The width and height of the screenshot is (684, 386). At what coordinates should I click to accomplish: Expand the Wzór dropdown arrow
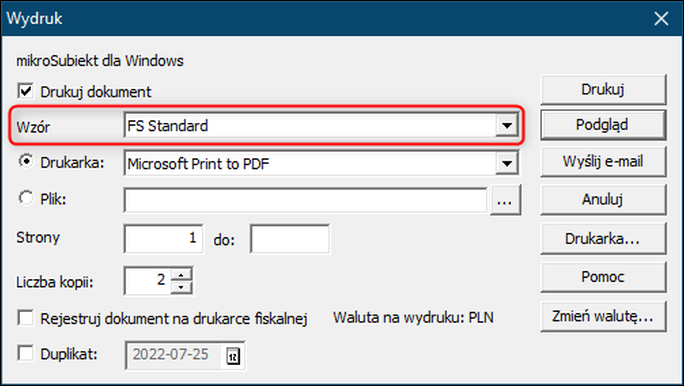(x=506, y=126)
